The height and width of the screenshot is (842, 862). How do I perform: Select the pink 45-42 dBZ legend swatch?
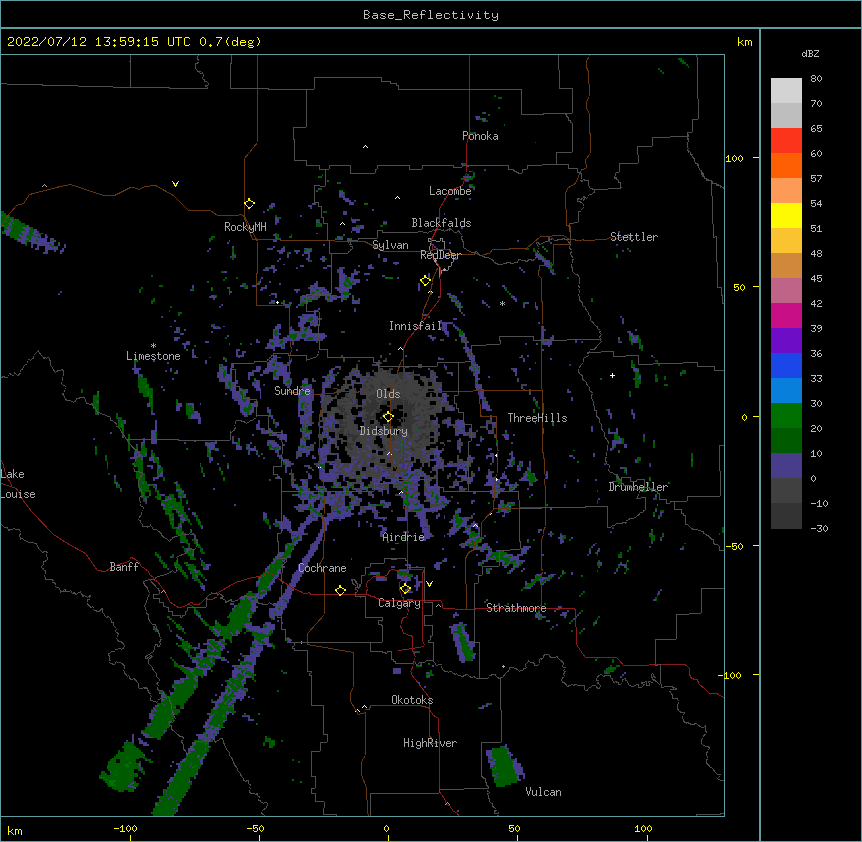click(786, 291)
